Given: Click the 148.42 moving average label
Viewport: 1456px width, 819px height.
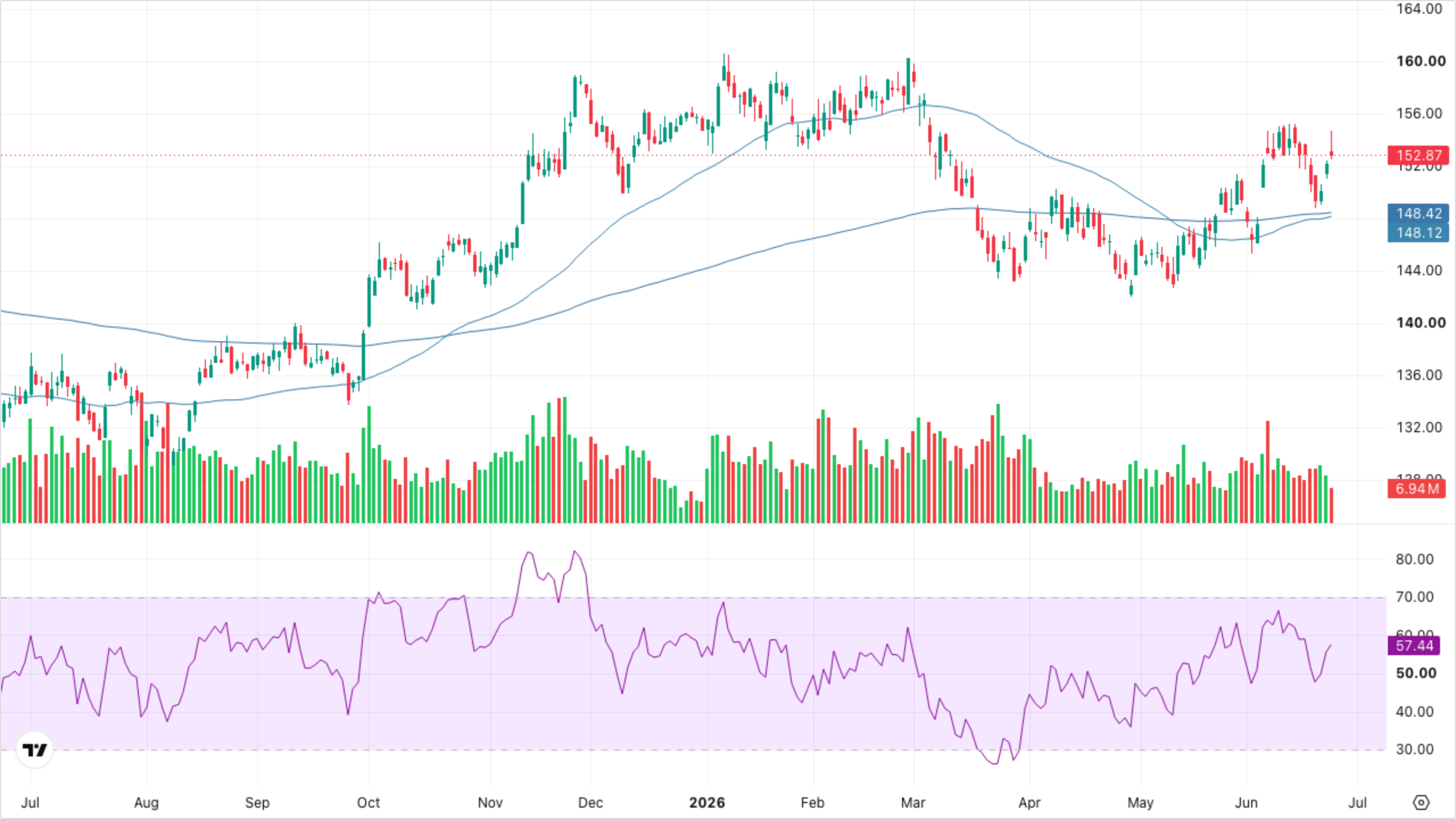Looking at the screenshot, I should click(1418, 213).
